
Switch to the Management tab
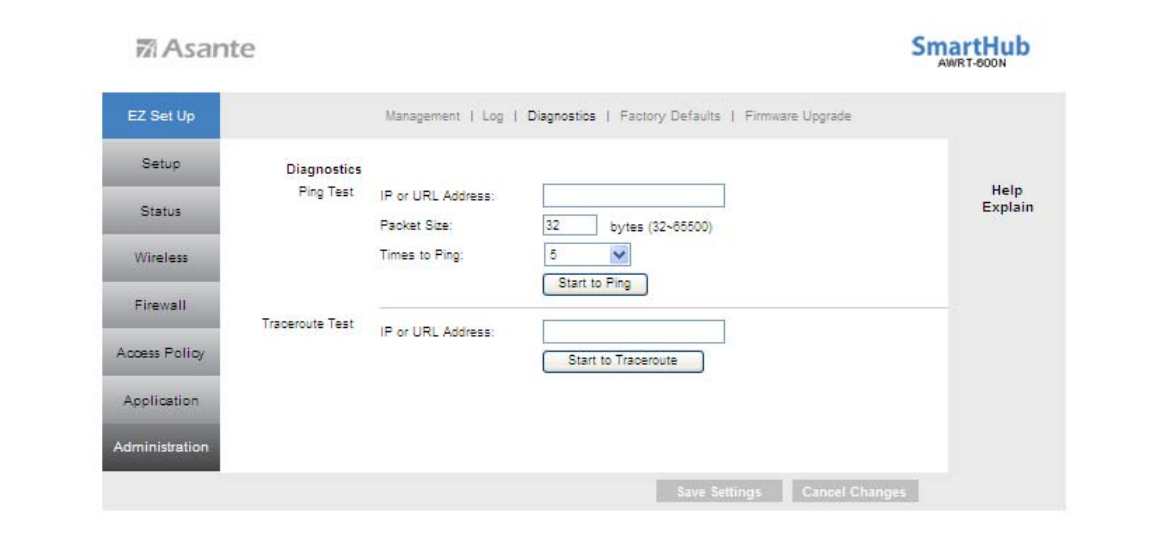tap(422, 116)
